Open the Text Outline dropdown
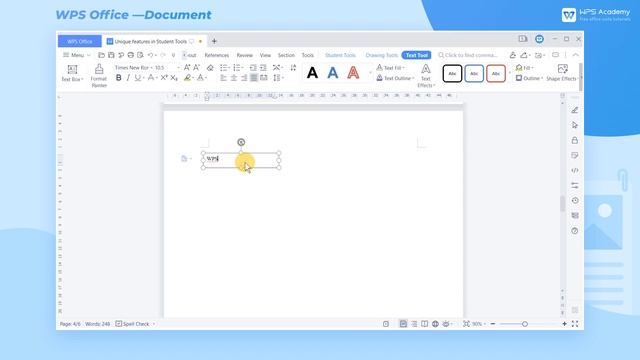640x360 pixels. pyautogui.click(x=395, y=78)
